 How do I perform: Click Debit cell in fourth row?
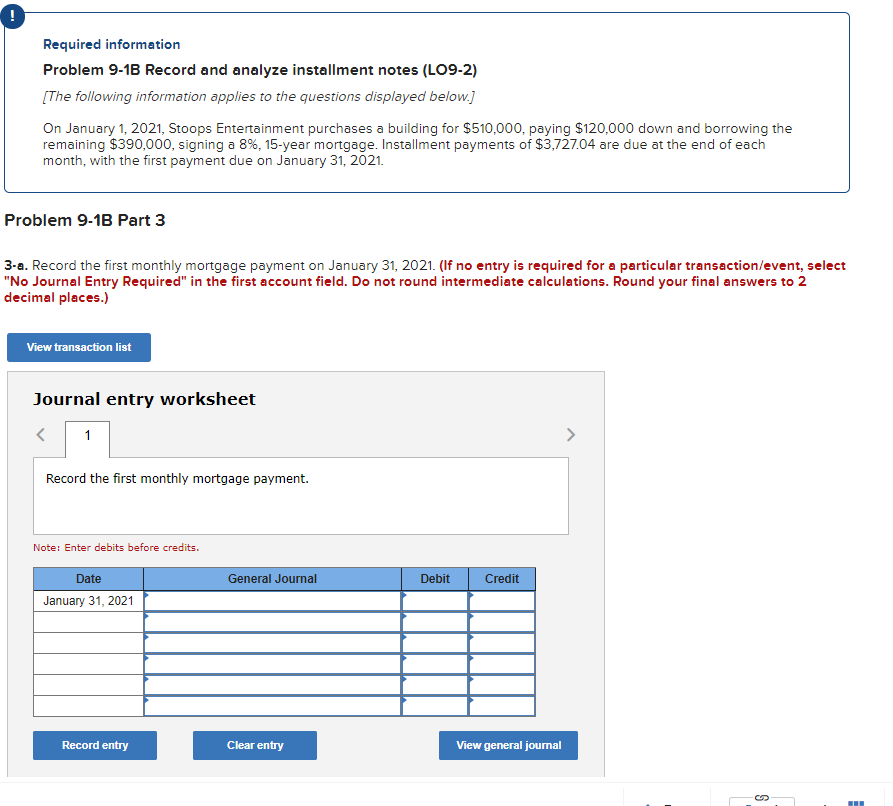click(x=435, y=664)
